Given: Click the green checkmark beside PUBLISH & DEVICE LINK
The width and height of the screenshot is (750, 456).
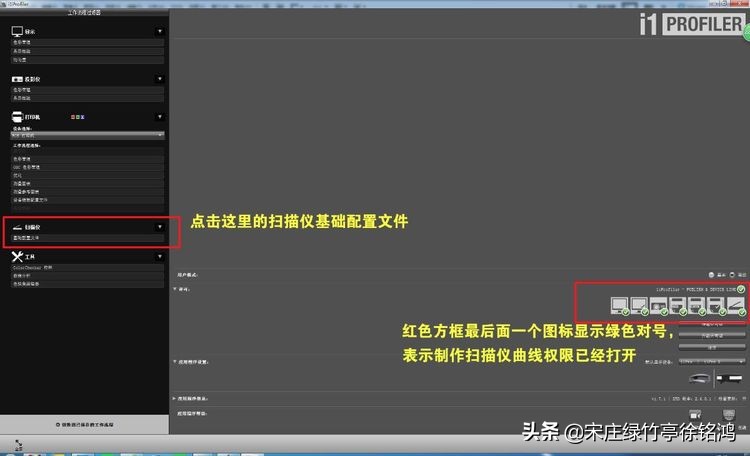Looking at the screenshot, I should click(741, 289).
